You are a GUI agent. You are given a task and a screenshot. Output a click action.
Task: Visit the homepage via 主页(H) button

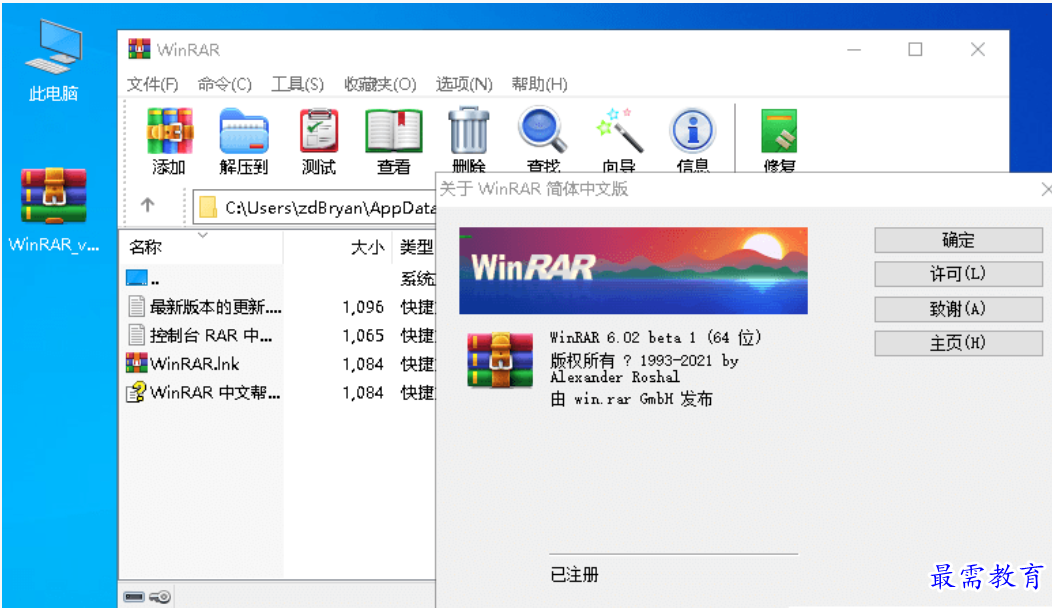957,343
